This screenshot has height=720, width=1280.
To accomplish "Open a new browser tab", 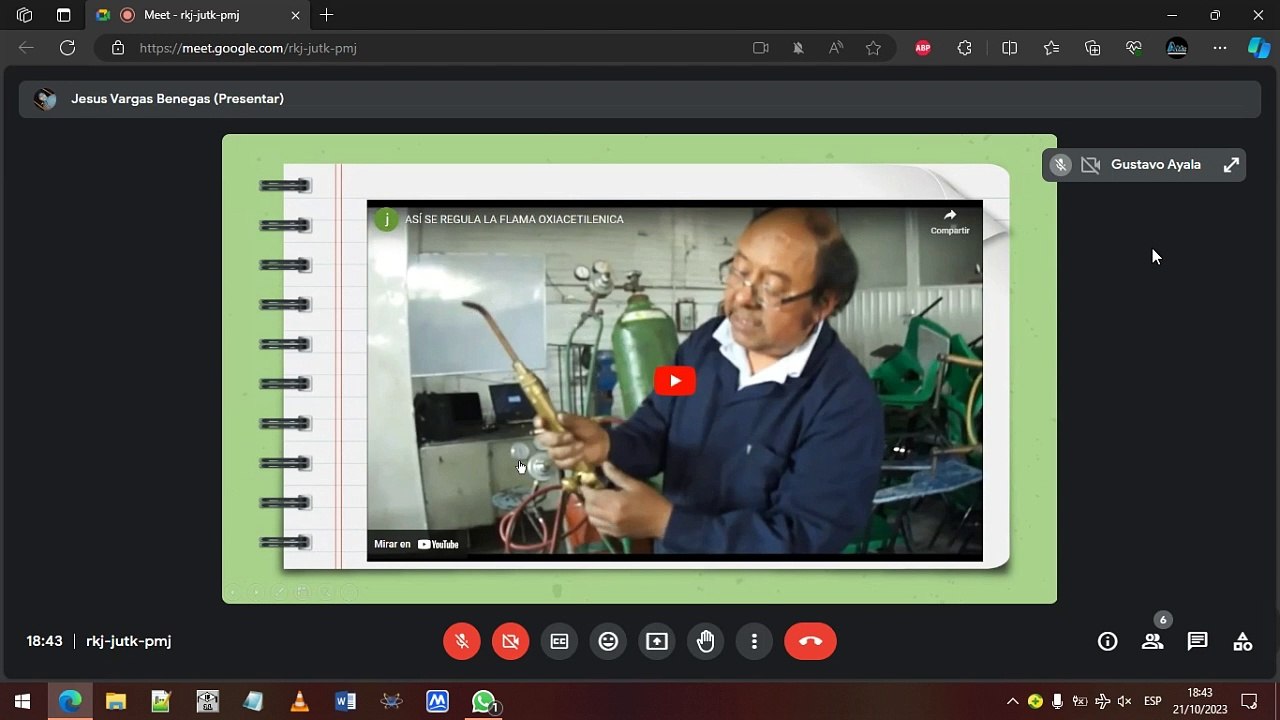I will (x=326, y=15).
